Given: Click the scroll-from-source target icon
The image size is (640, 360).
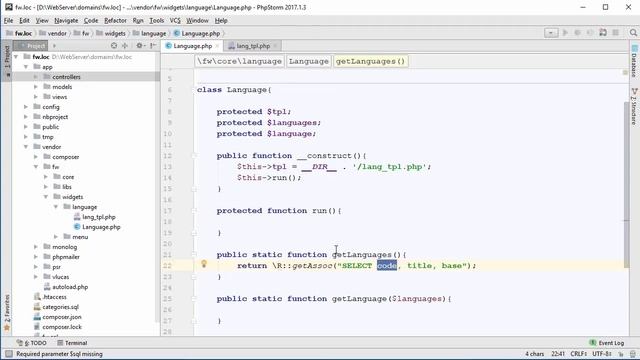Looking at the screenshot, I should click(x=114, y=46).
